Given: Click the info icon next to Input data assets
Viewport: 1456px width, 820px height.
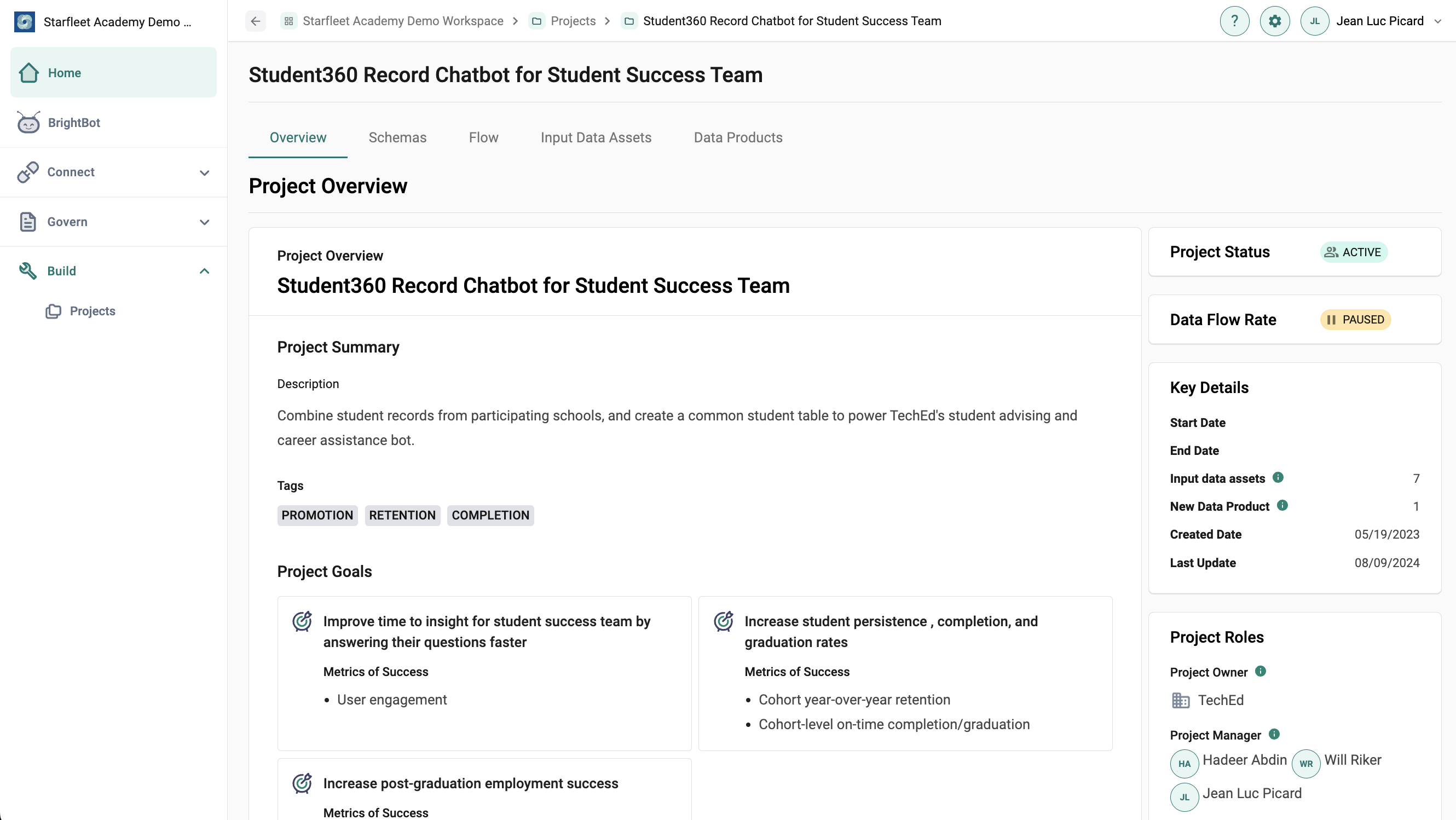Looking at the screenshot, I should pyautogui.click(x=1278, y=477).
